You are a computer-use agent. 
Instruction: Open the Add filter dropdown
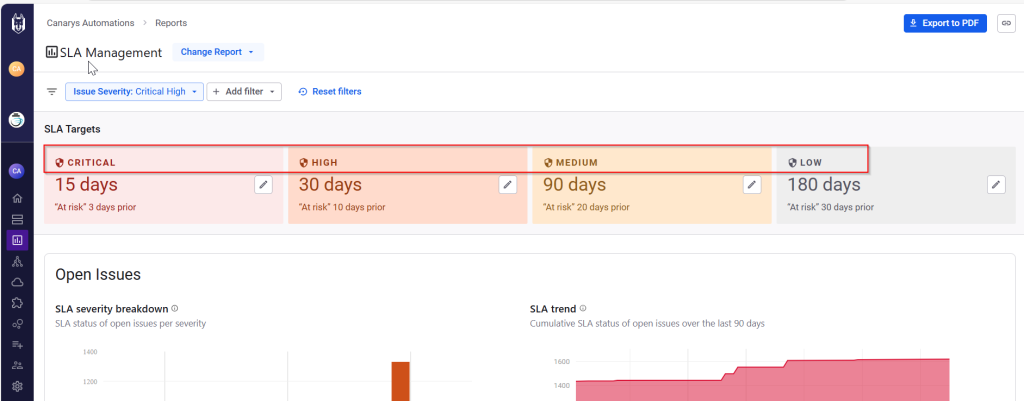244,91
